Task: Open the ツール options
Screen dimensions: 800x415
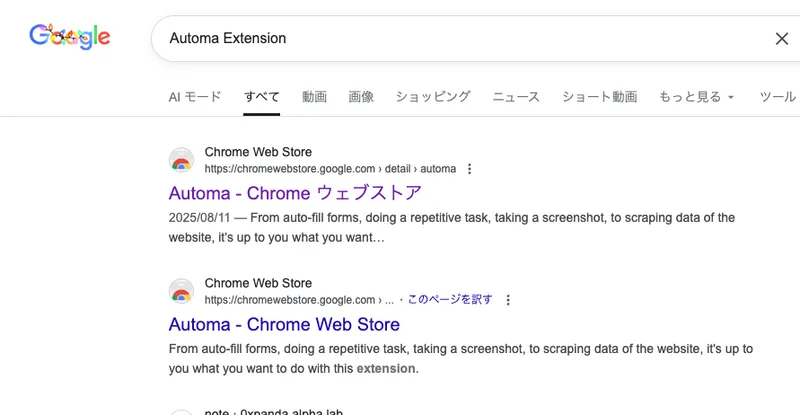Action: (778, 97)
